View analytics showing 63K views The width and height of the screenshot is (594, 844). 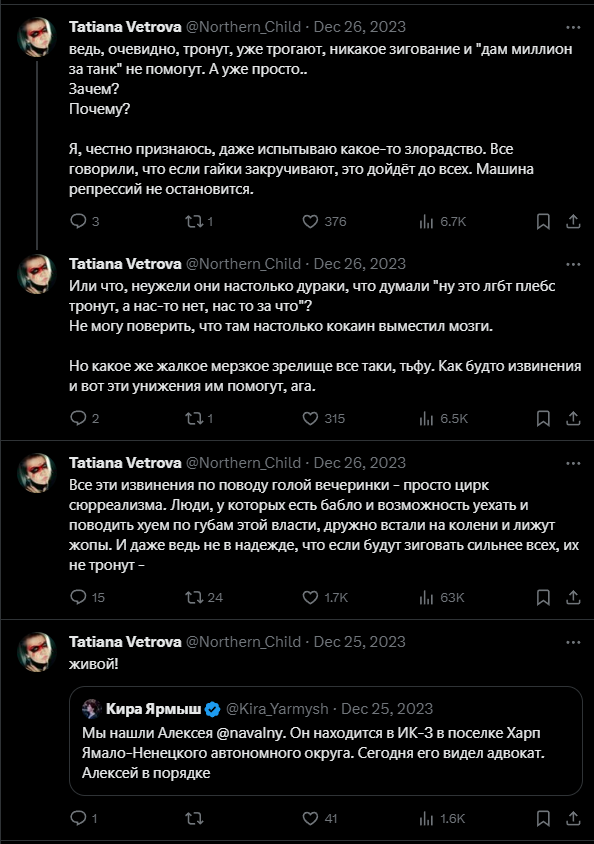[441, 597]
